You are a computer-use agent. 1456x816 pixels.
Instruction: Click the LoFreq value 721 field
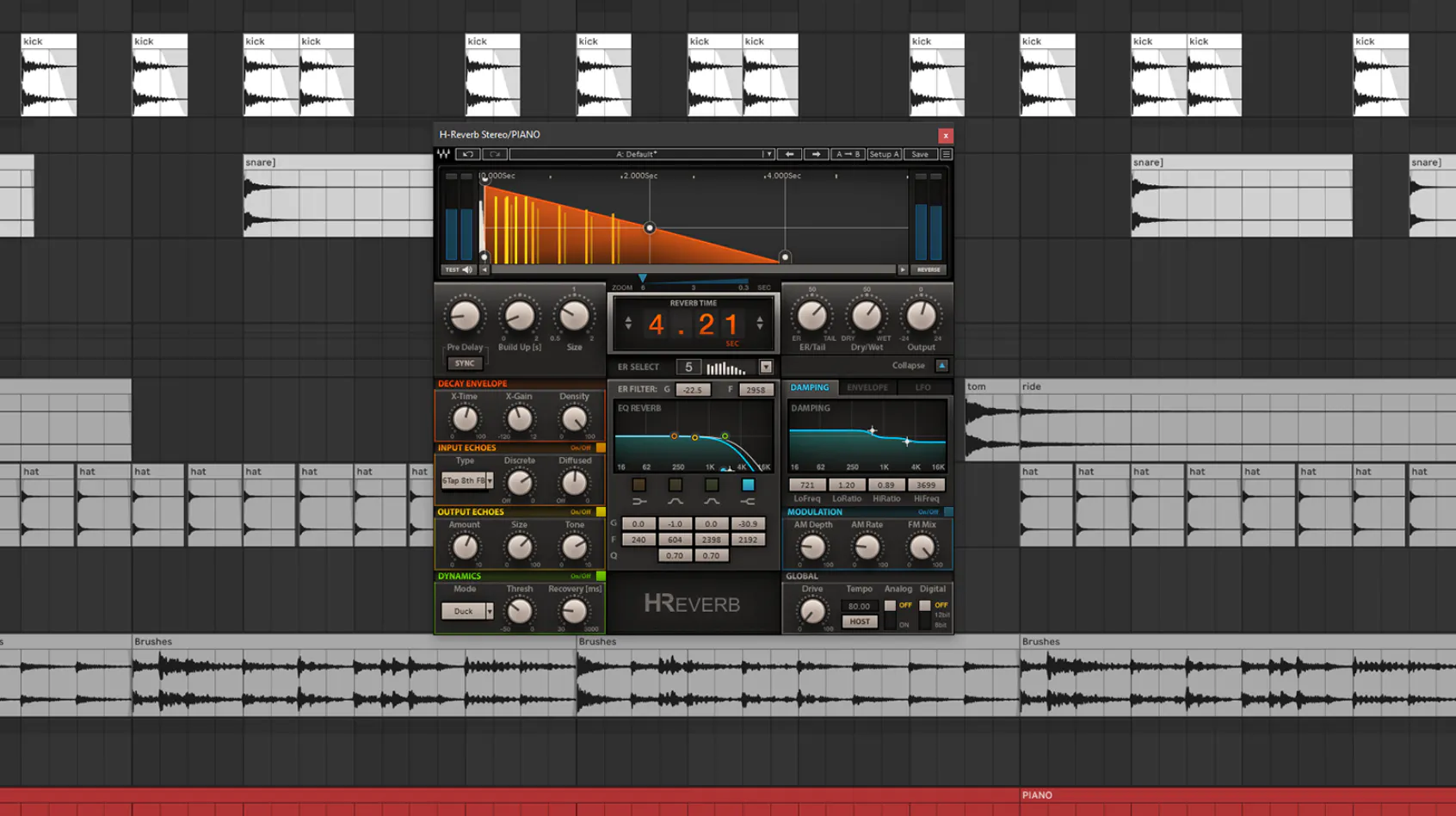pyautogui.click(x=807, y=485)
